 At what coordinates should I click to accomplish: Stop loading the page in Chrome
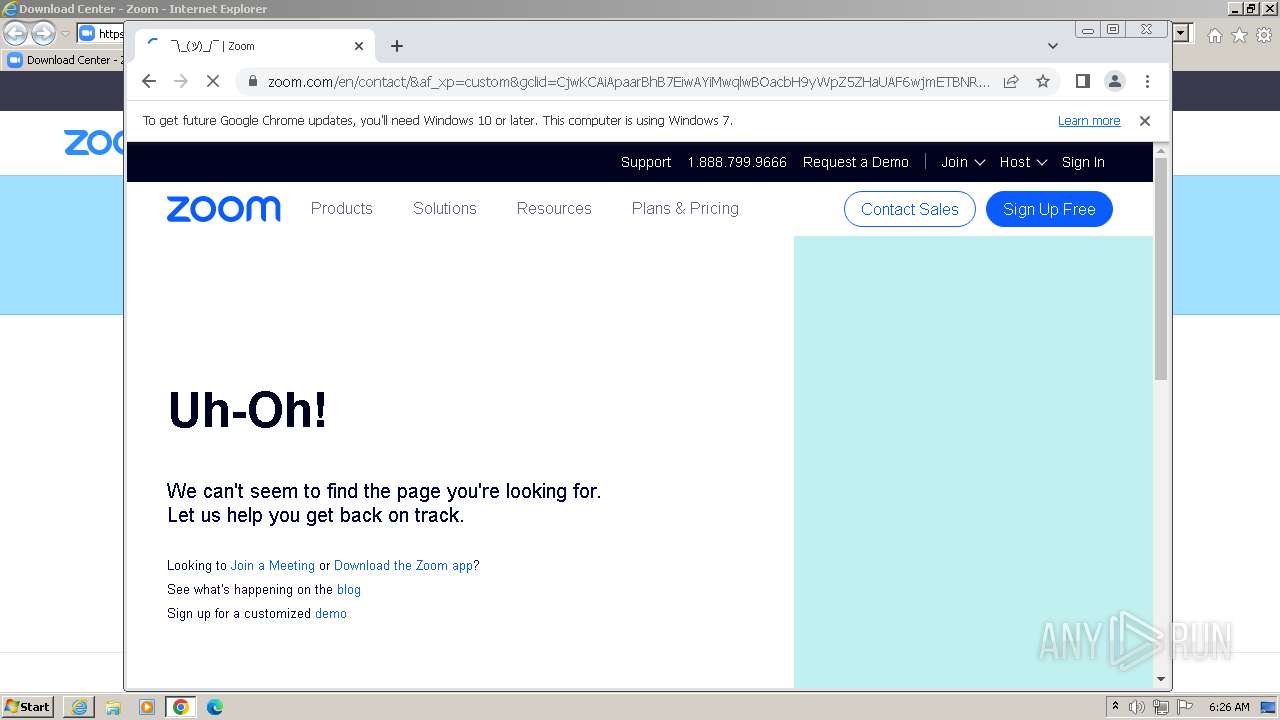[x=213, y=81]
